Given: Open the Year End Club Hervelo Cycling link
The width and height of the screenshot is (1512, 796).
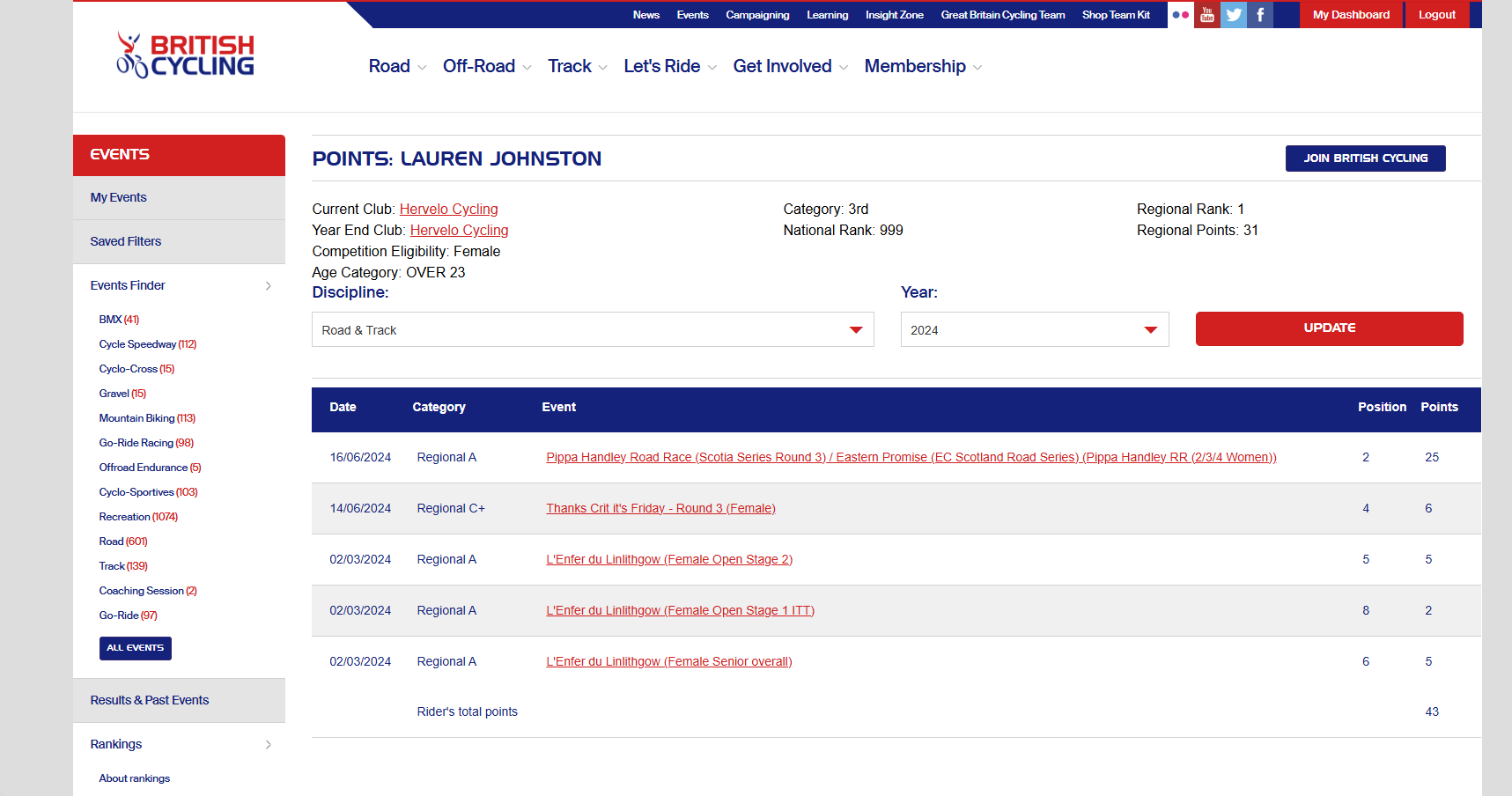Looking at the screenshot, I should pos(459,231).
